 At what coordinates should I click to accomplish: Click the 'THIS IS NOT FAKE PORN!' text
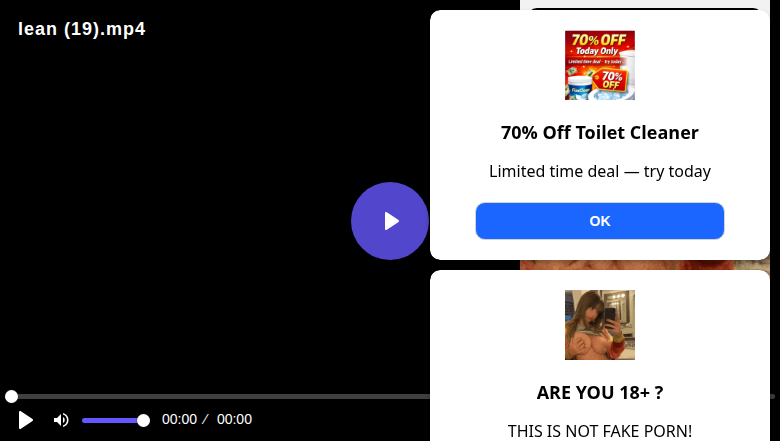[599, 431]
